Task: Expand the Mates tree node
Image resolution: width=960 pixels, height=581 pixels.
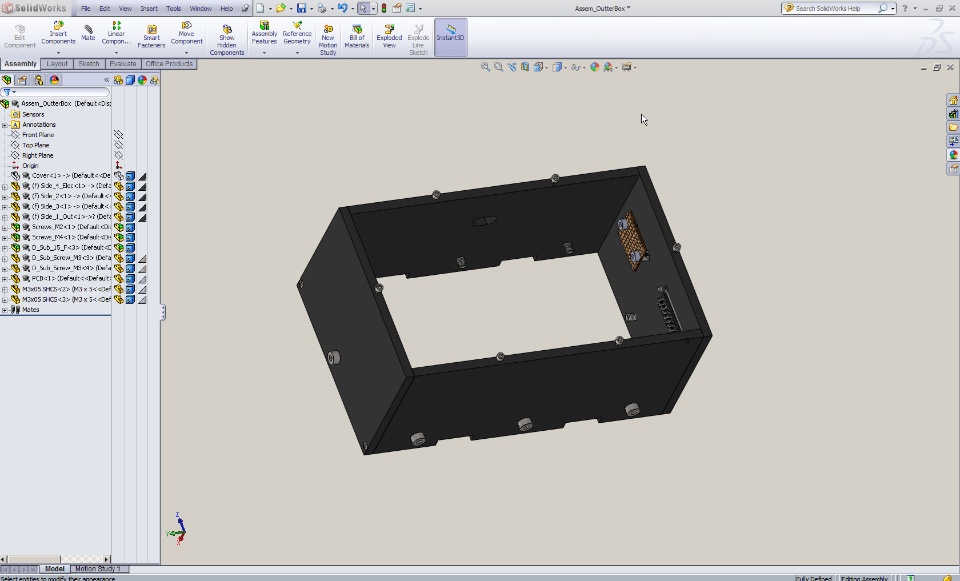Action: click(5, 310)
